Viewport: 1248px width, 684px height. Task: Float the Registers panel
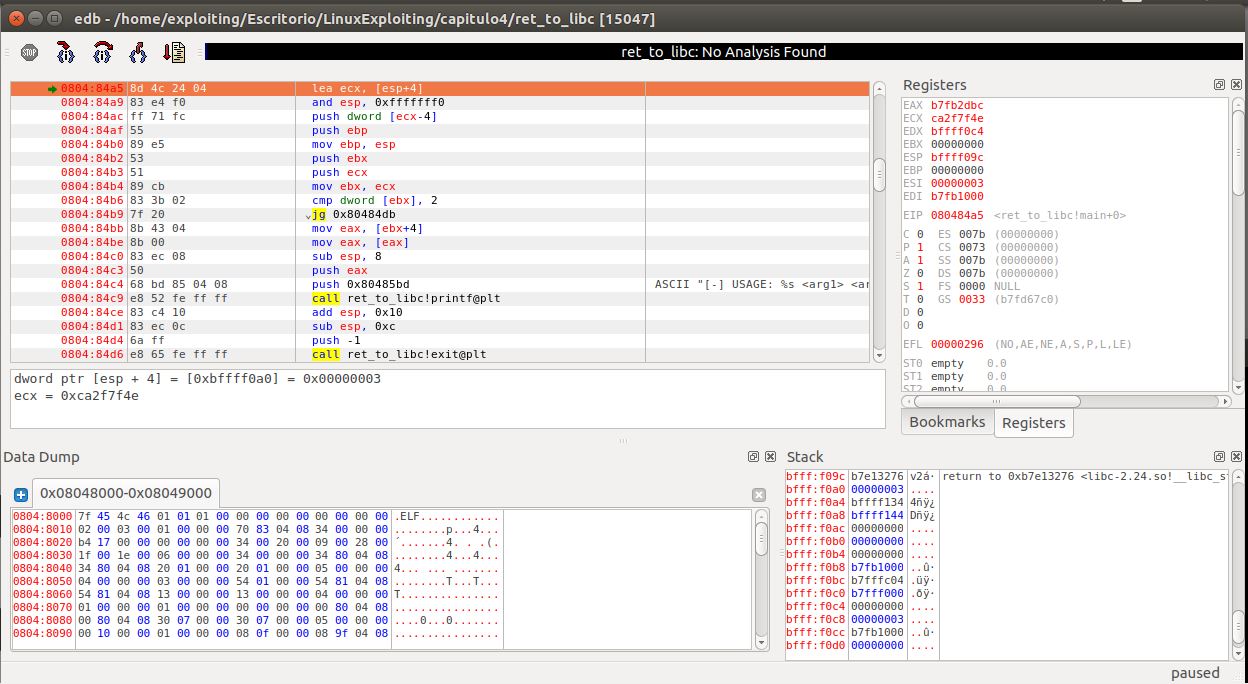tap(1219, 85)
